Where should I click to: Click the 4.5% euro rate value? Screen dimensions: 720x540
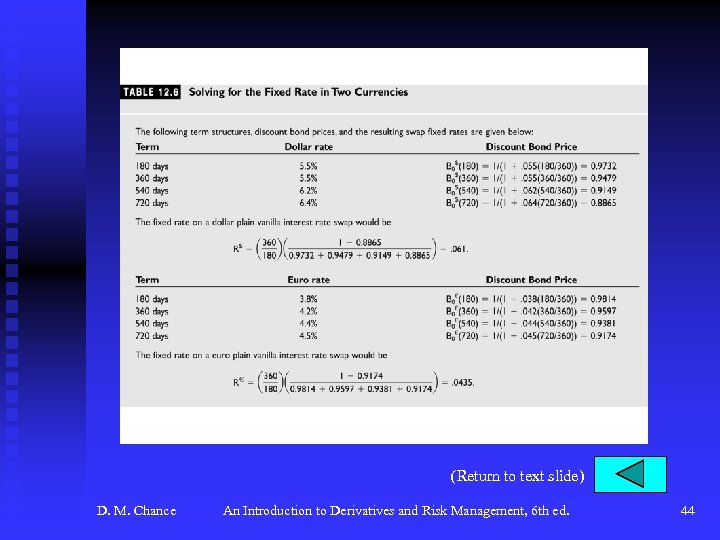[308, 336]
